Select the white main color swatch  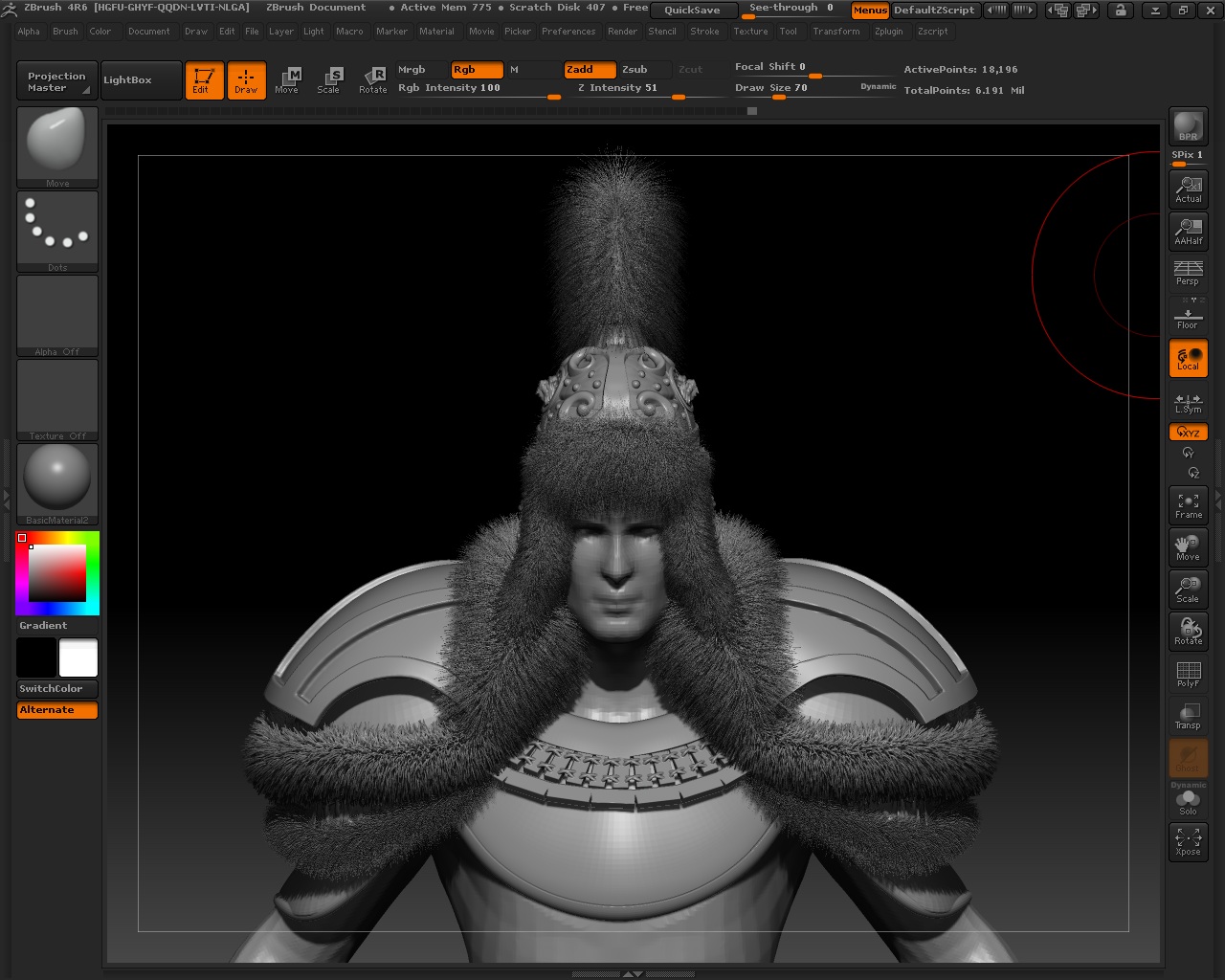(x=78, y=658)
